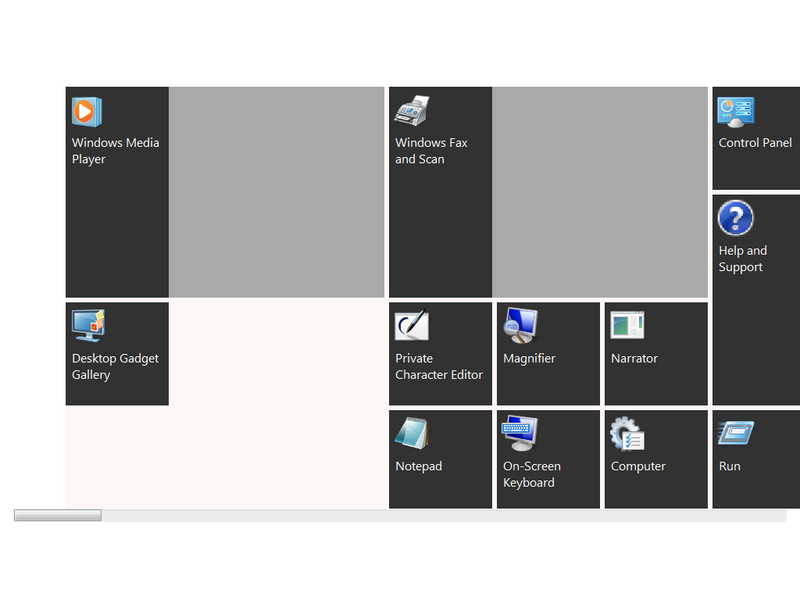
Task: Select the 'Windows Fax and Scan' label text
Action: (431, 151)
